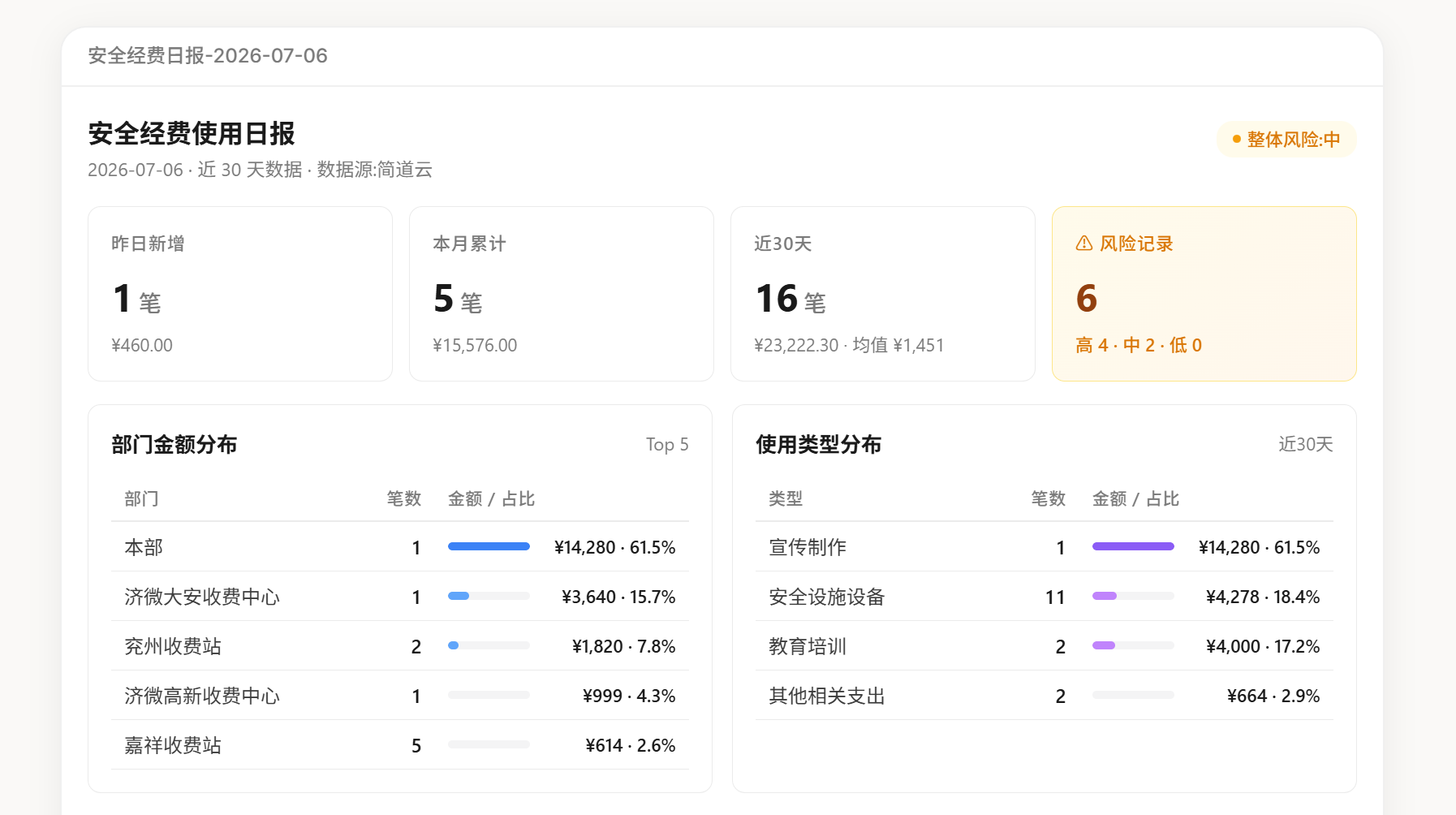1456x815 pixels.
Task: Click the progress bar in the 济微高新收费中心 row
Action: coord(489,695)
